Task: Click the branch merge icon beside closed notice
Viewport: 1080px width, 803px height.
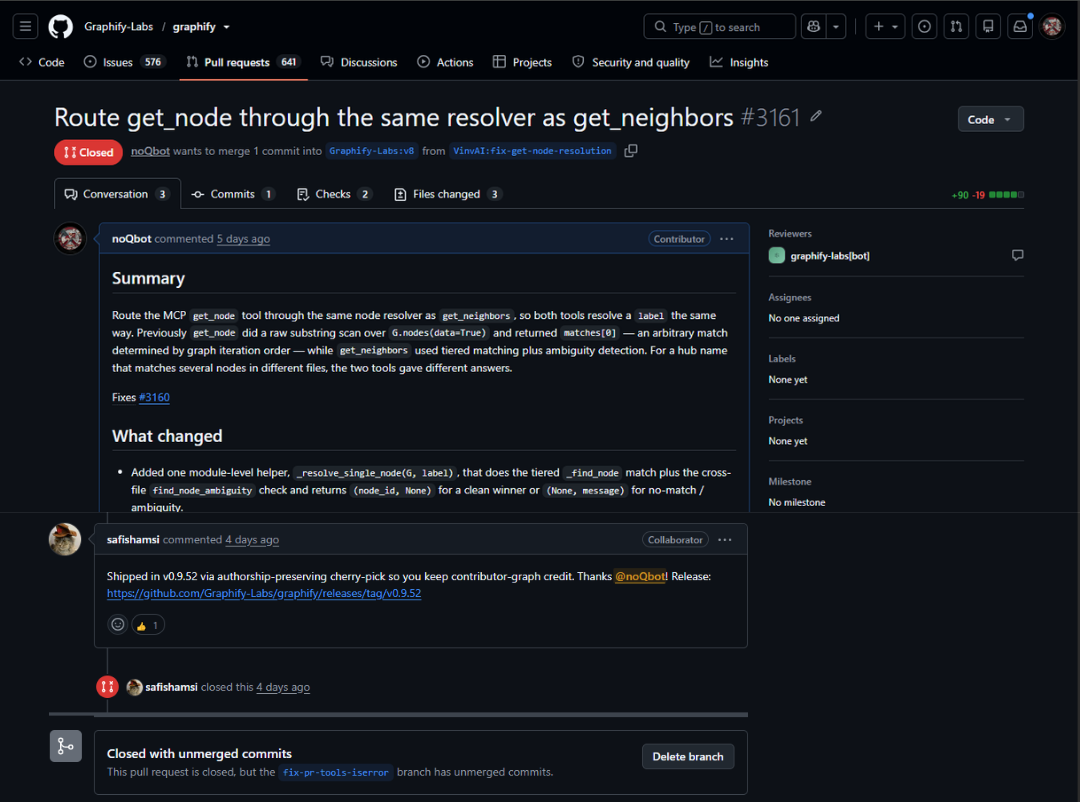Action: 65,747
